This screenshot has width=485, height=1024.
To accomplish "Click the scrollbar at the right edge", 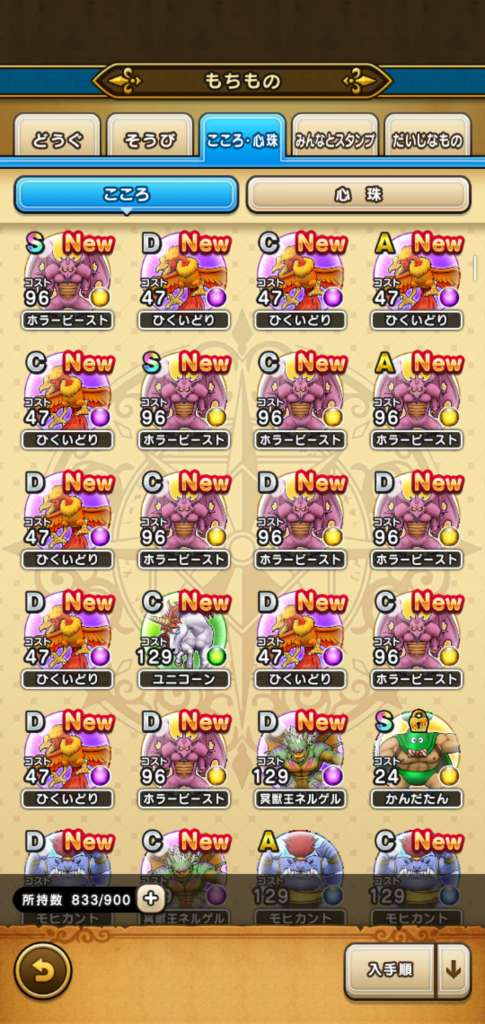I will [475, 269].
